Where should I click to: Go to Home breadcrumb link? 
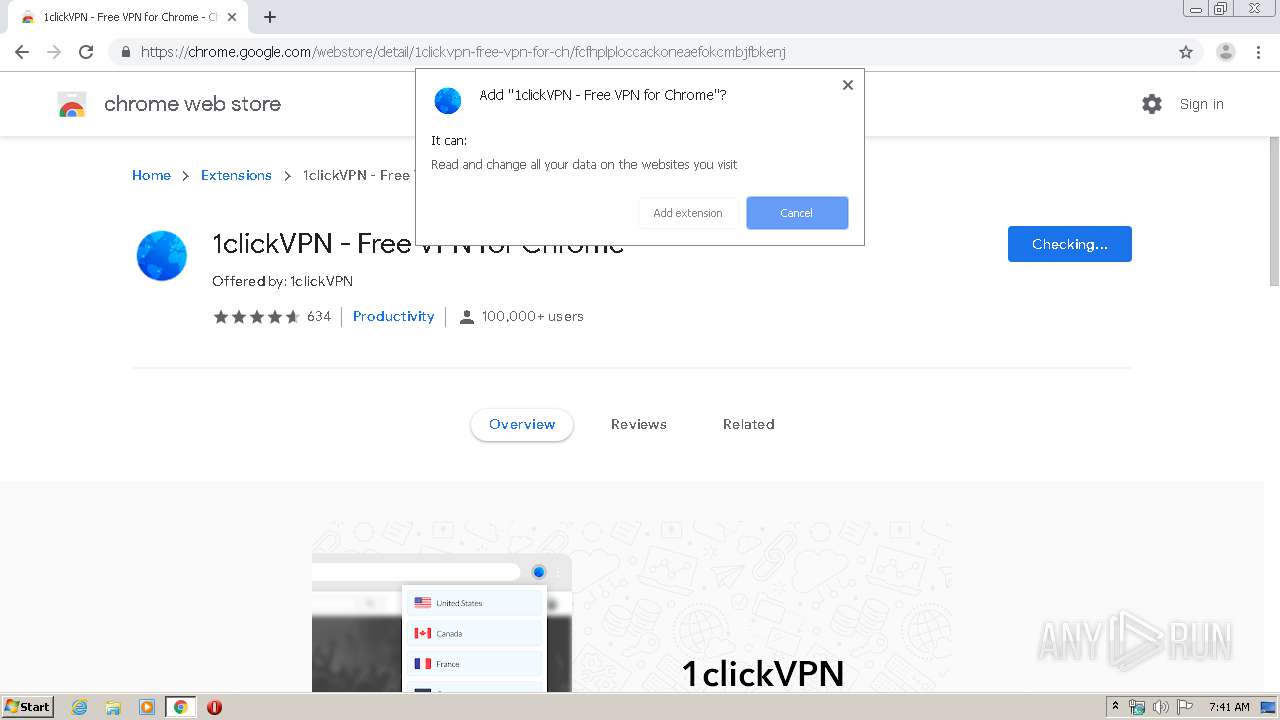[x=151, y=175]
